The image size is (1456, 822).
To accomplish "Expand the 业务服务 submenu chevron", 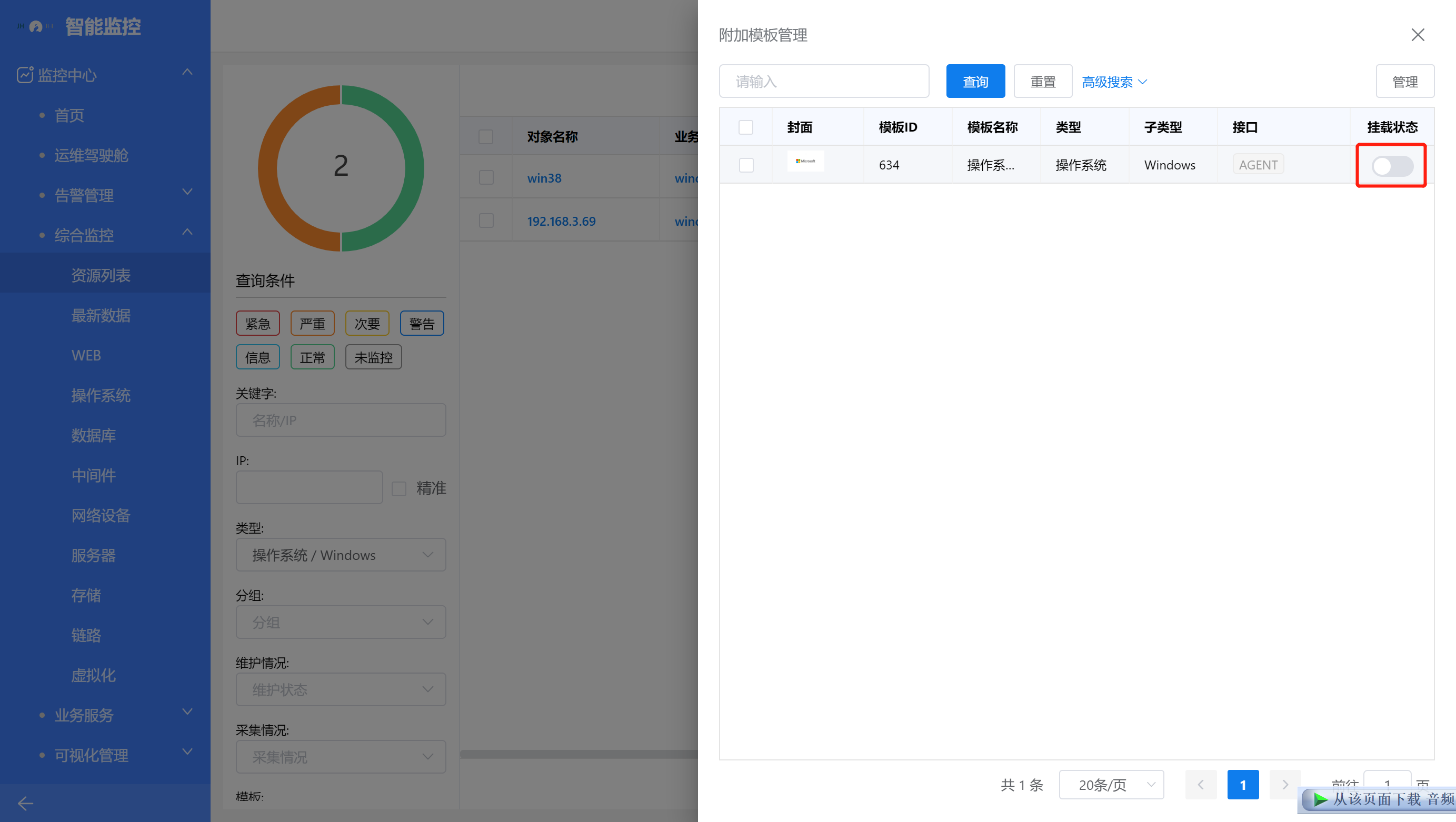I will coord(187,712).
